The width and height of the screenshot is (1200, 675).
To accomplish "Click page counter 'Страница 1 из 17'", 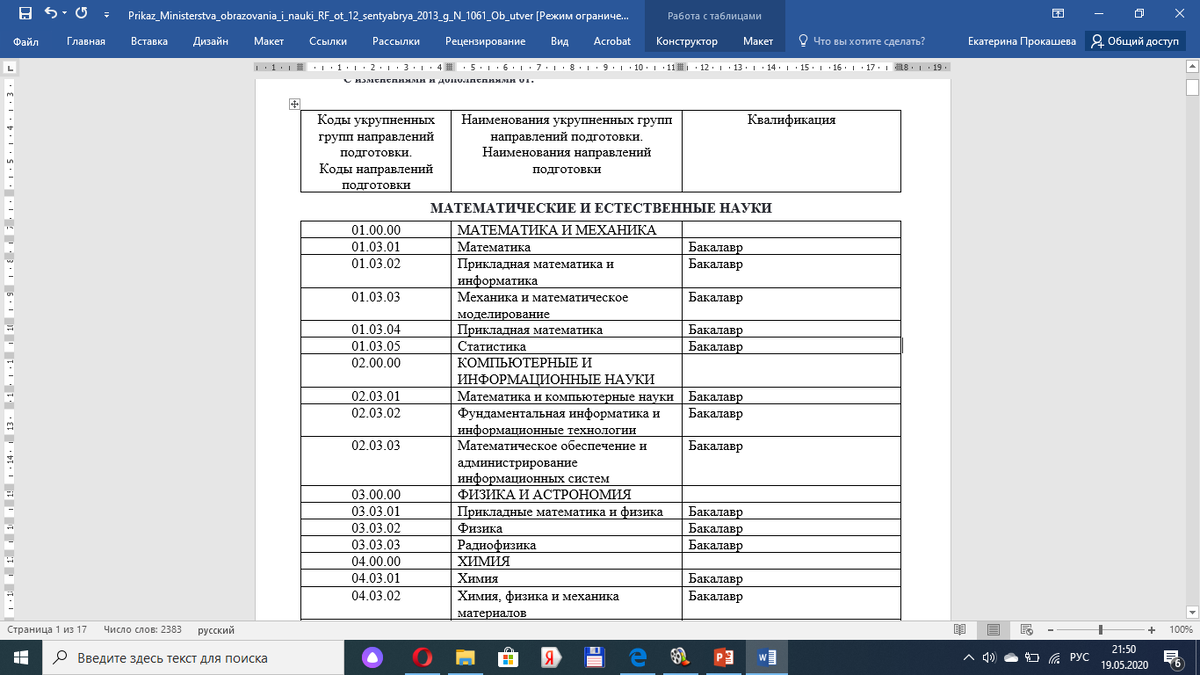I will point(48,630).
